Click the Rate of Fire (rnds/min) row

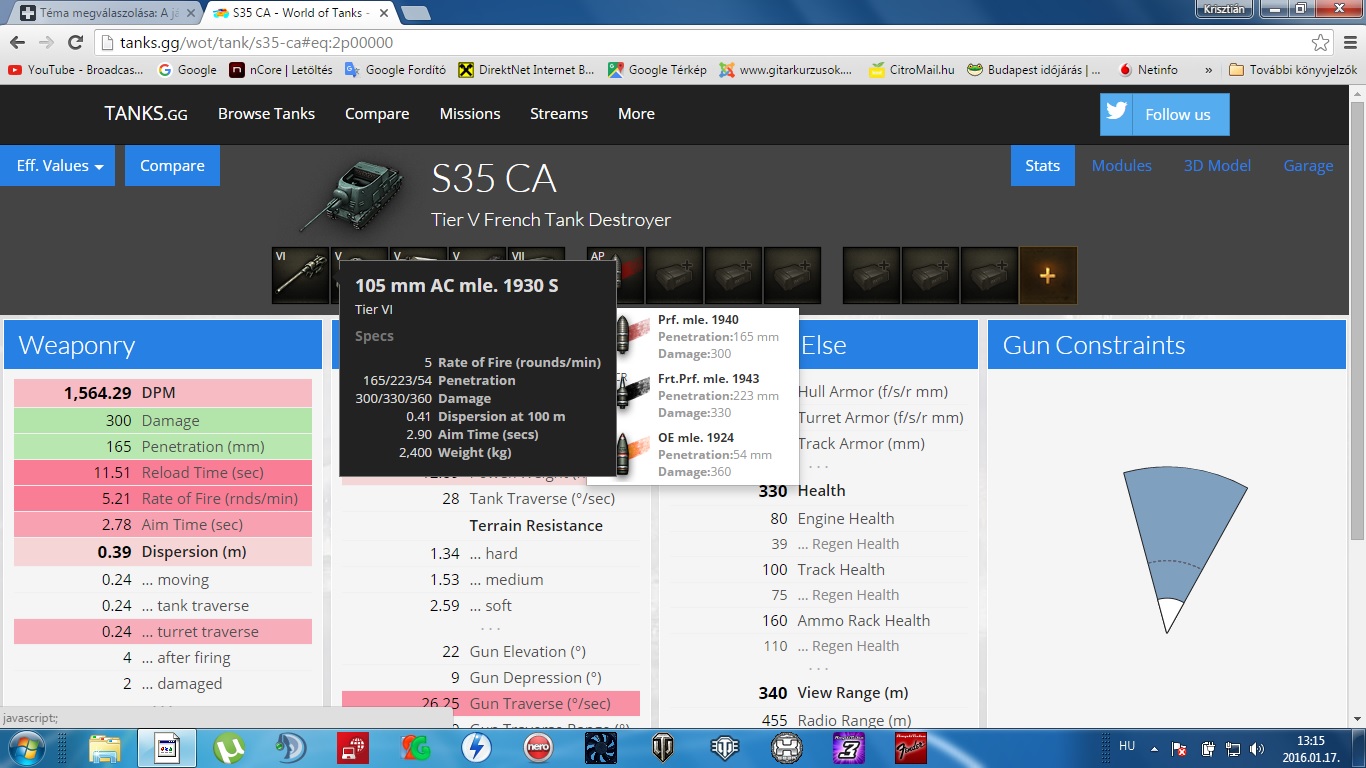pos(163,498)
